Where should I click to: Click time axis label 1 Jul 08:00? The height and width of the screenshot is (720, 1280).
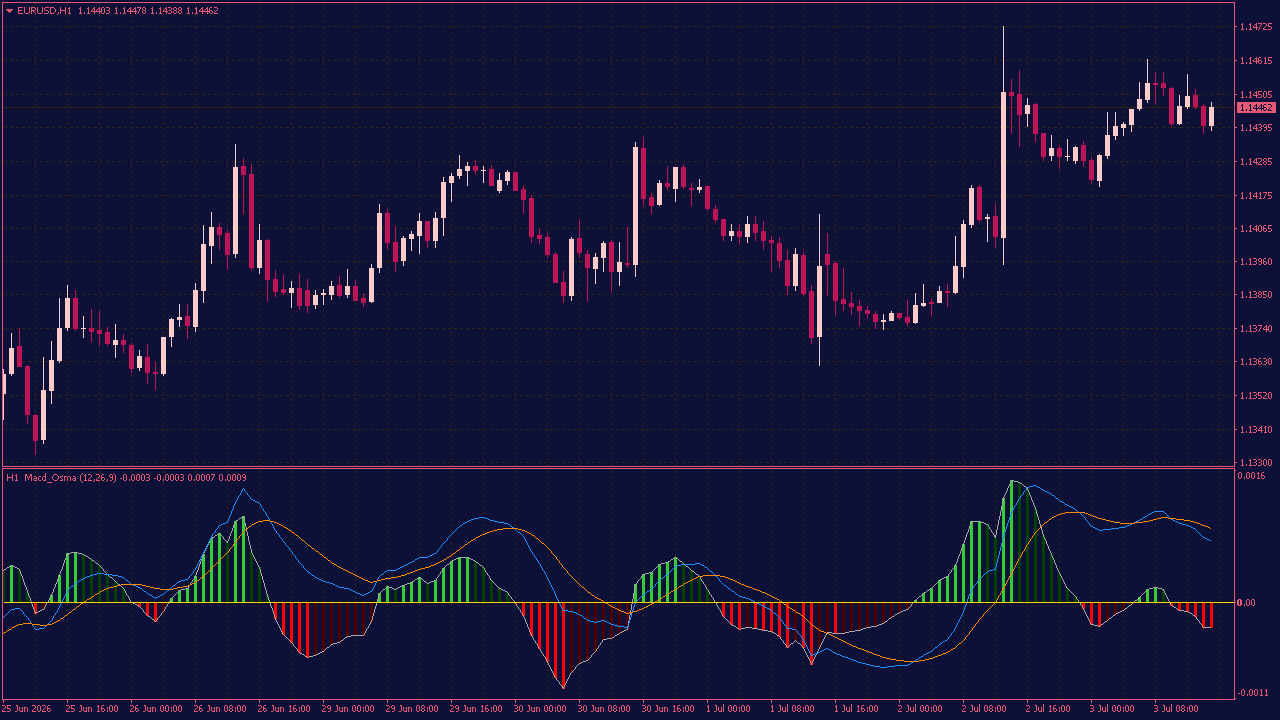pos(793,709)
